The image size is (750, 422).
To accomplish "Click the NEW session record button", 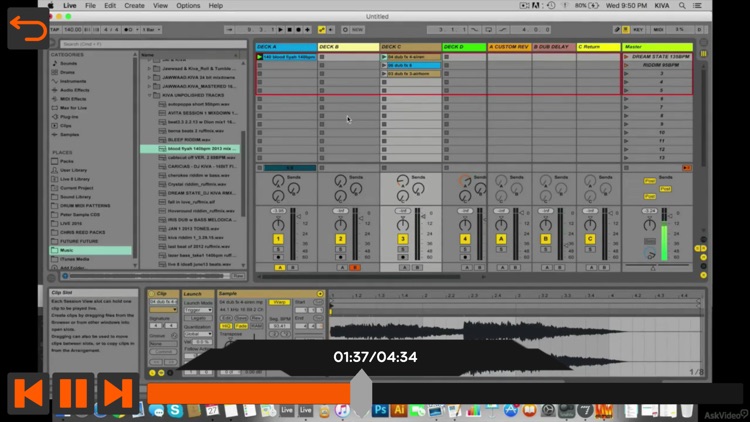I will pos(357,30).
